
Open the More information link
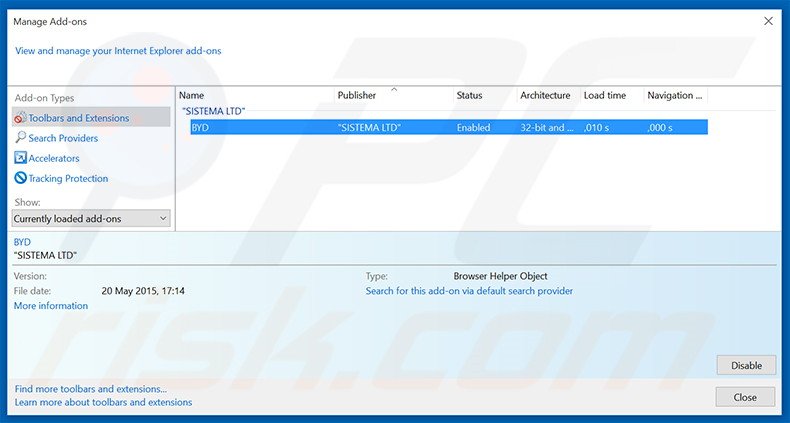click(x=51, y=306)
